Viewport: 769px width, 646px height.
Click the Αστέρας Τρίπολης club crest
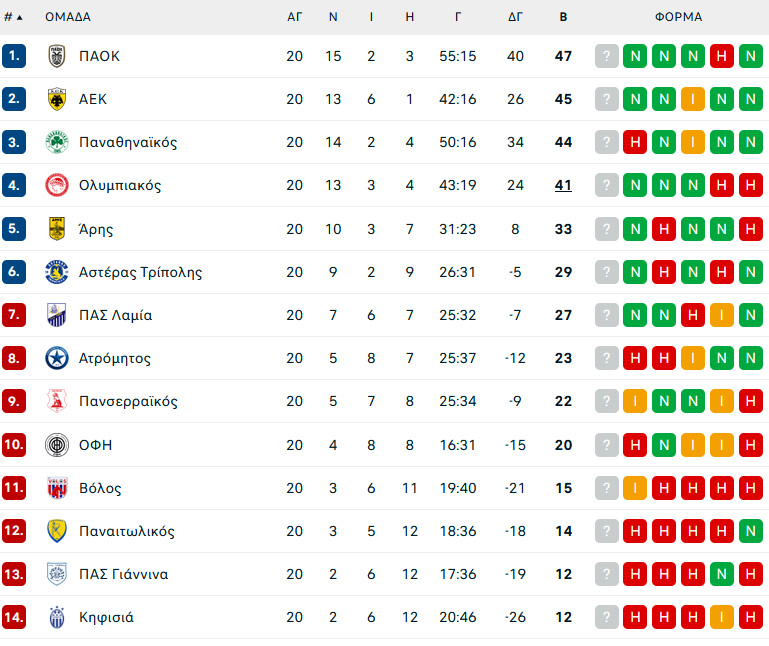[56, 272]
